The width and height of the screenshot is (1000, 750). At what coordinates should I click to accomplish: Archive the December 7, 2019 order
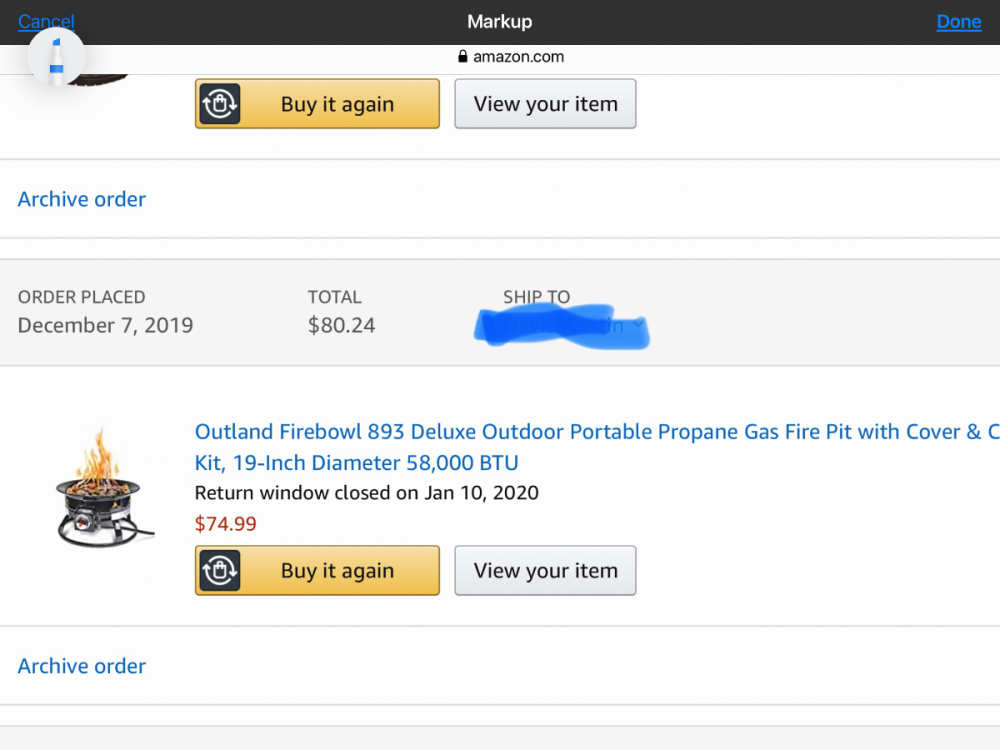82,666
